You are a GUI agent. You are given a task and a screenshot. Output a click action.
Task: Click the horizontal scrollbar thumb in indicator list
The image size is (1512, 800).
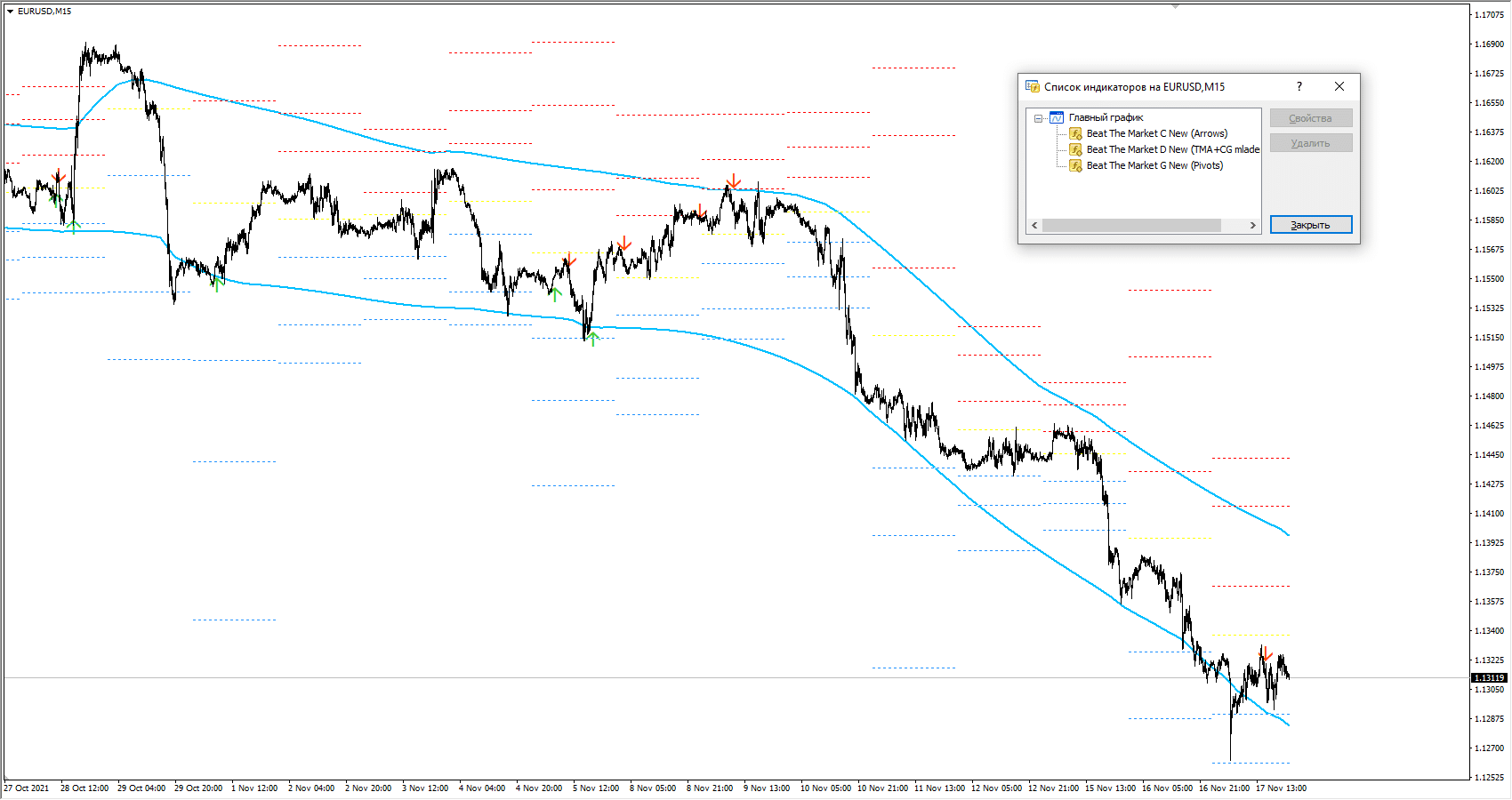pyautogui.click(x=1131, y=226)
